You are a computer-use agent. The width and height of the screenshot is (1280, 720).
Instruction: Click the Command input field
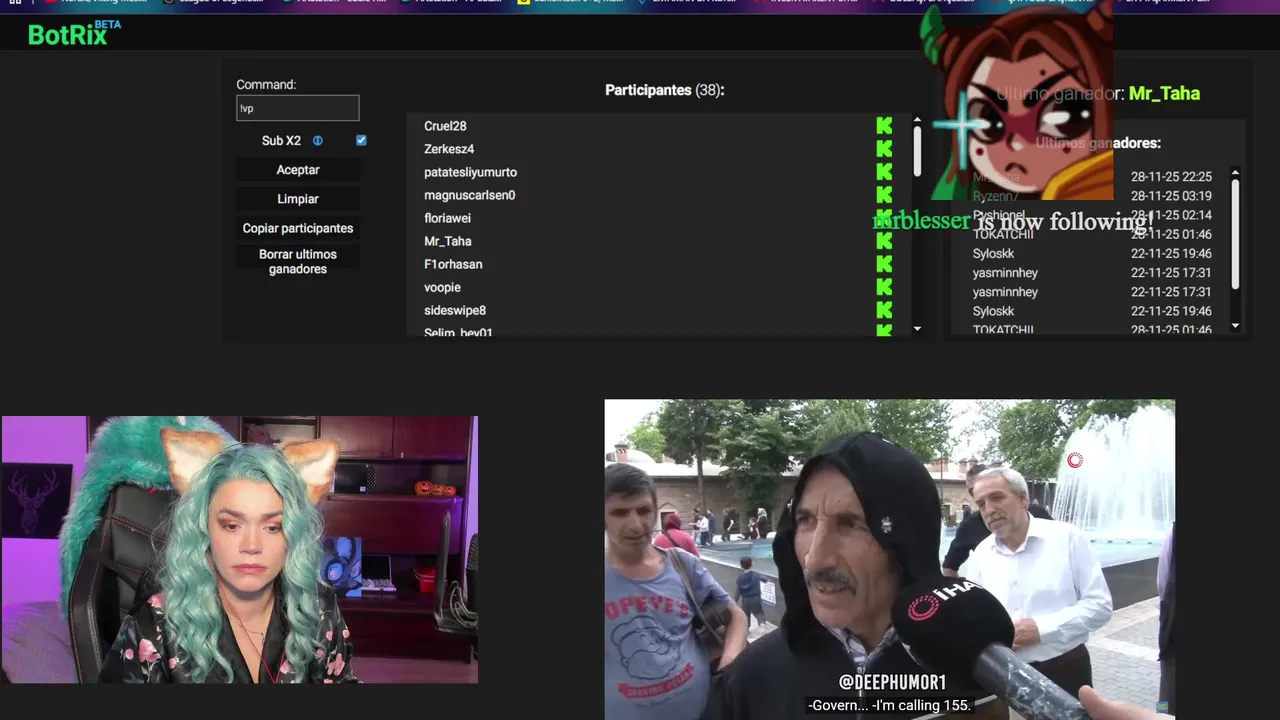pos(297,108)
